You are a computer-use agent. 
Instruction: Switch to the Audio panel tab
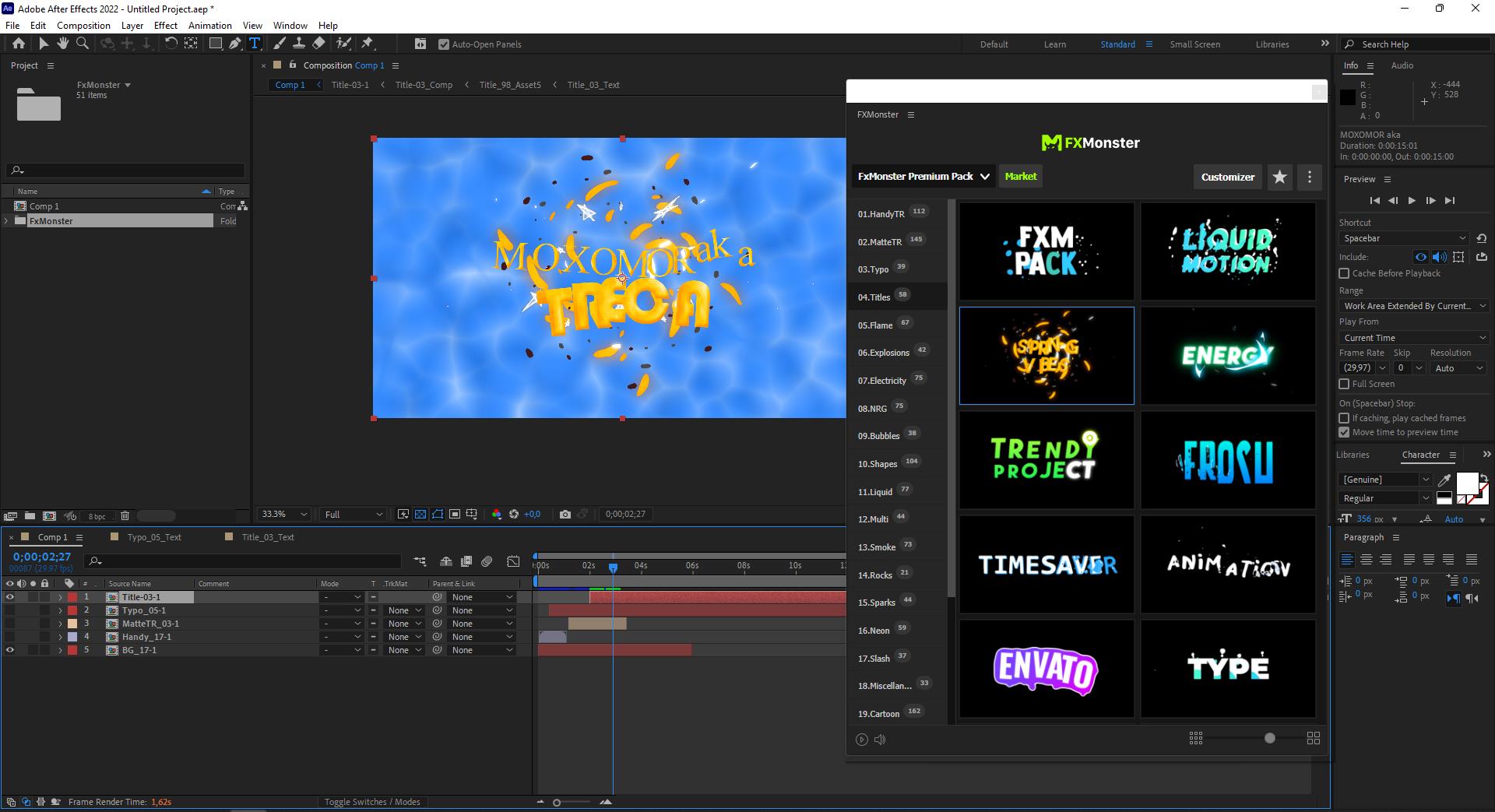click(x=1402, y=65)
